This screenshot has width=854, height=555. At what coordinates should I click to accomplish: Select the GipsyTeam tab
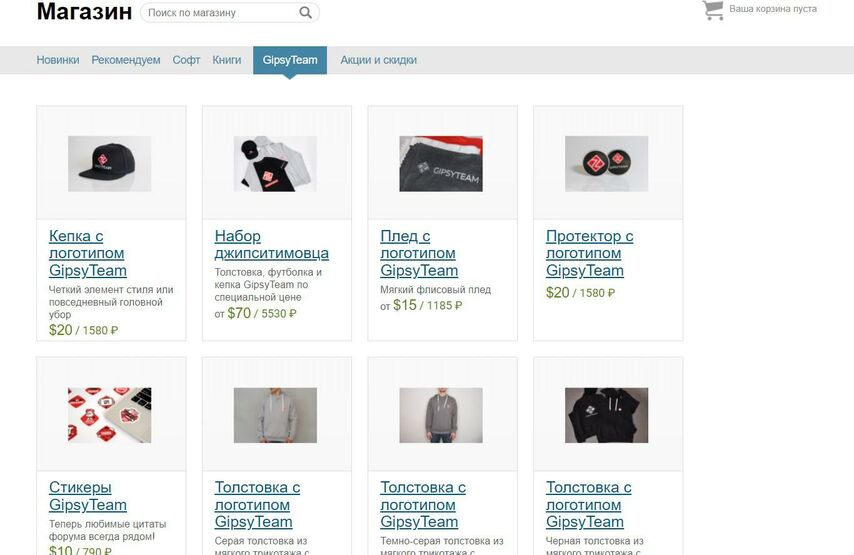click(290, 60)
